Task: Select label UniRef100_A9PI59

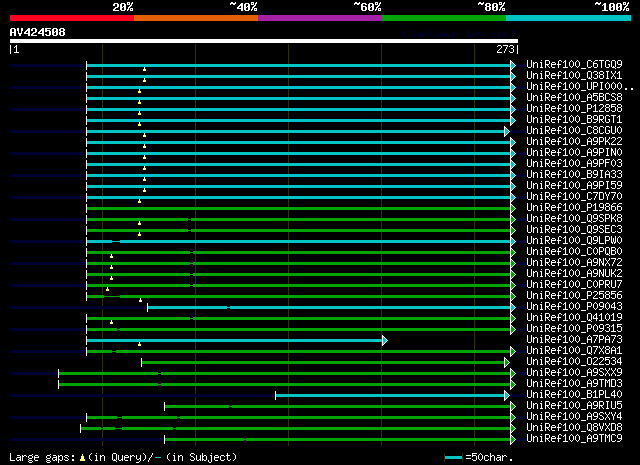Action: [574, 186]
